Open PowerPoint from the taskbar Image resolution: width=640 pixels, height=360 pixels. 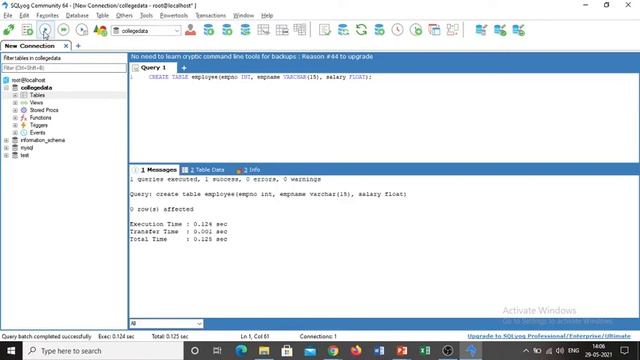point(402,351)
